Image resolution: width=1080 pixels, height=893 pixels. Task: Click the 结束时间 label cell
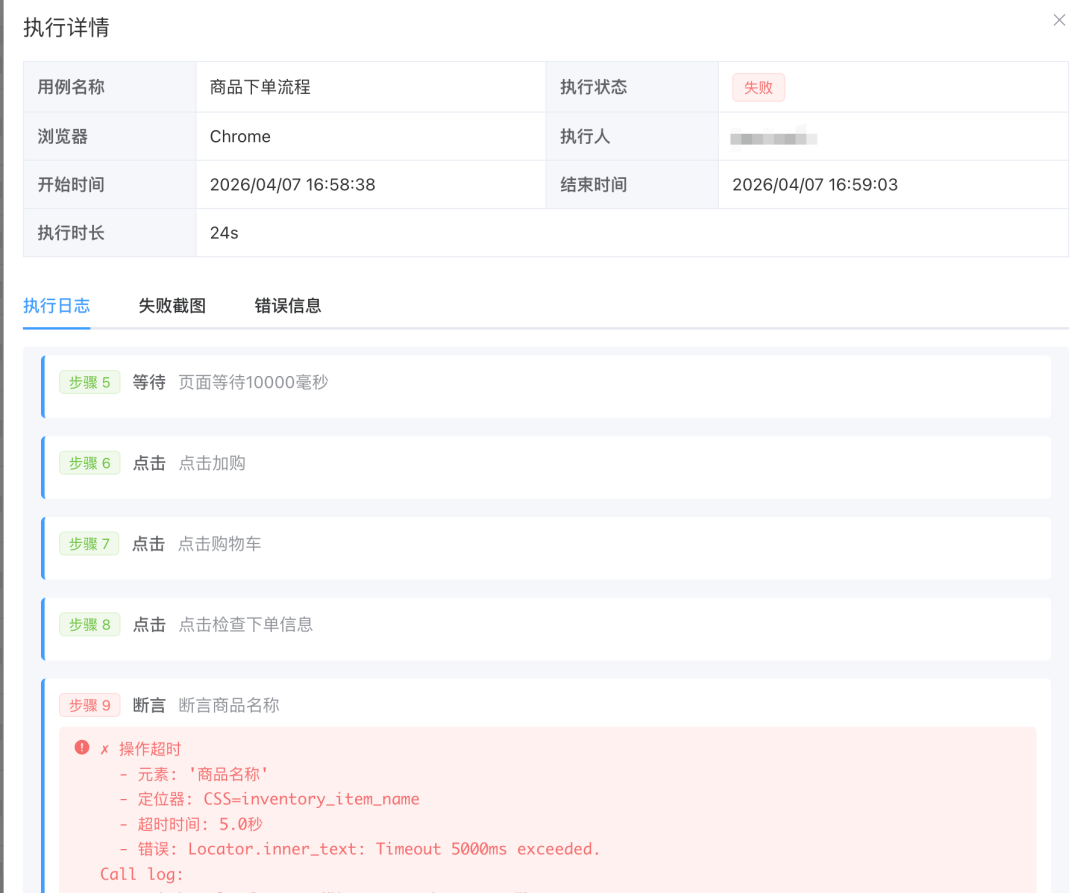[632, 185]
